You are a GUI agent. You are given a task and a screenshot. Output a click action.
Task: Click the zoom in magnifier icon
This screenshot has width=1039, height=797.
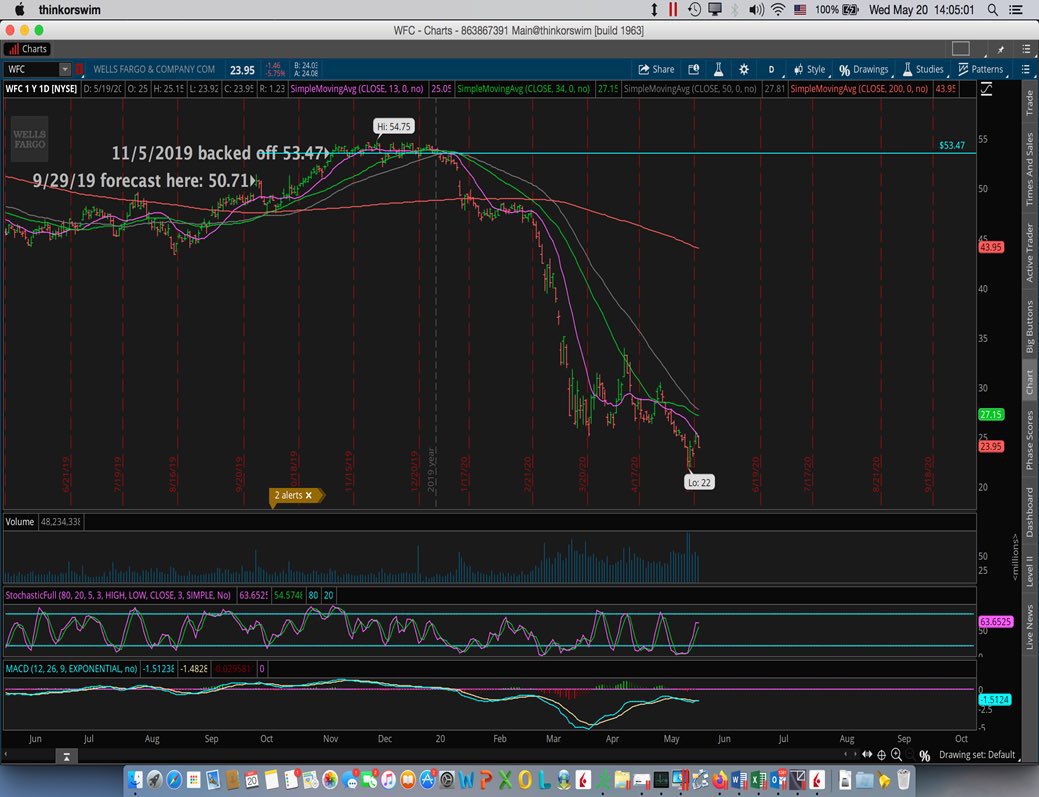point(896,755)
